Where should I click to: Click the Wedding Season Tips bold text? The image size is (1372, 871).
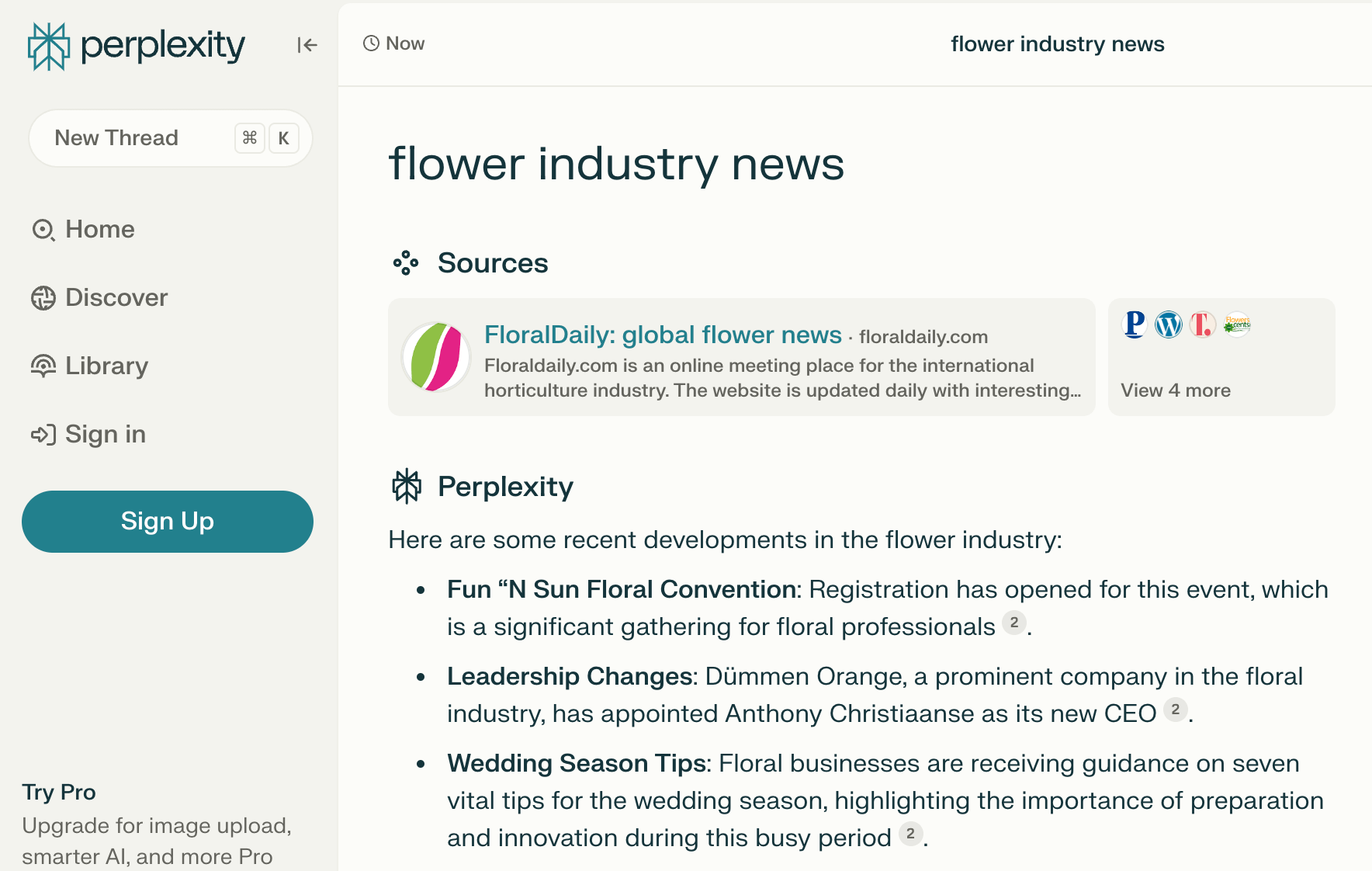pyautogui.click(x=577, y=764)
